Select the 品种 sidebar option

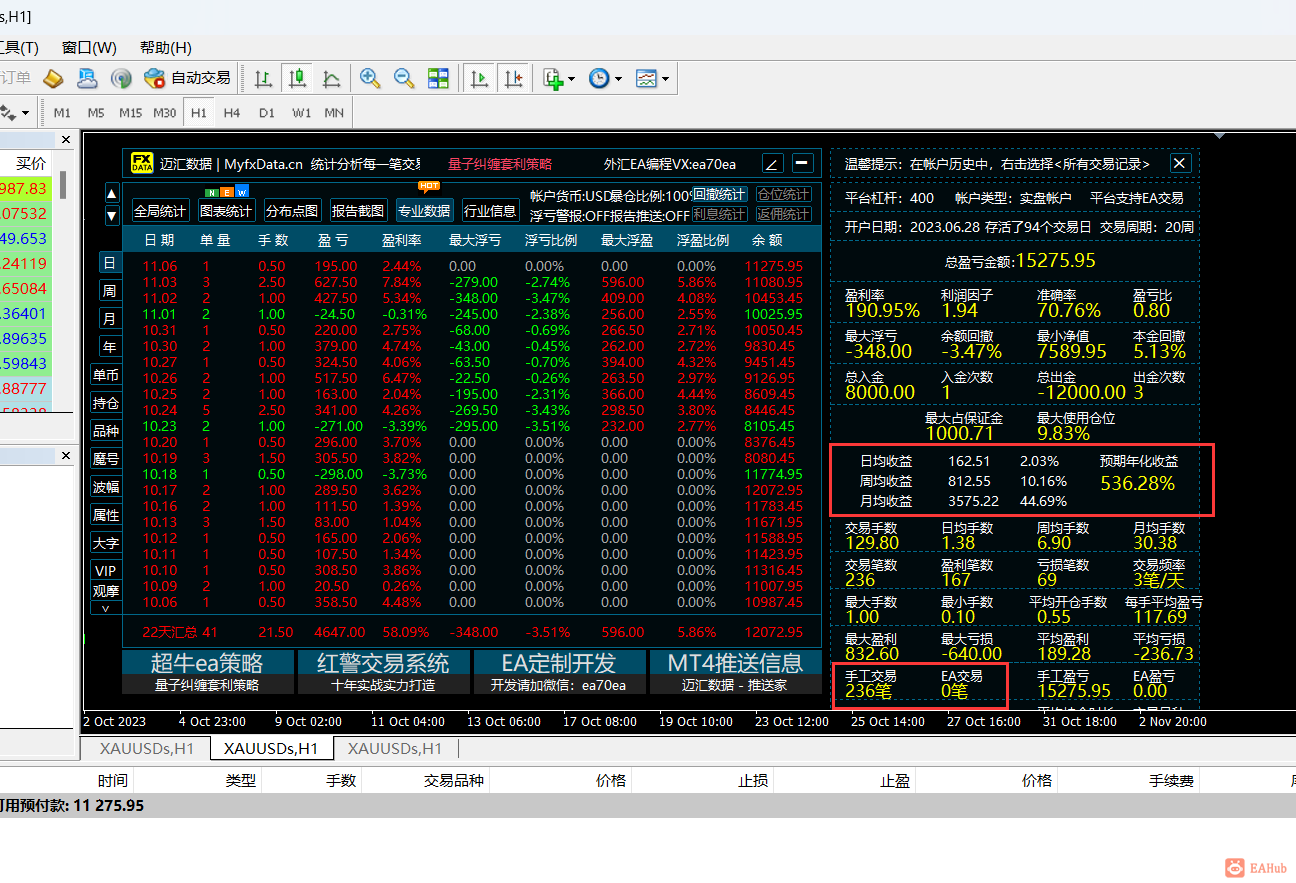[106, 431]
